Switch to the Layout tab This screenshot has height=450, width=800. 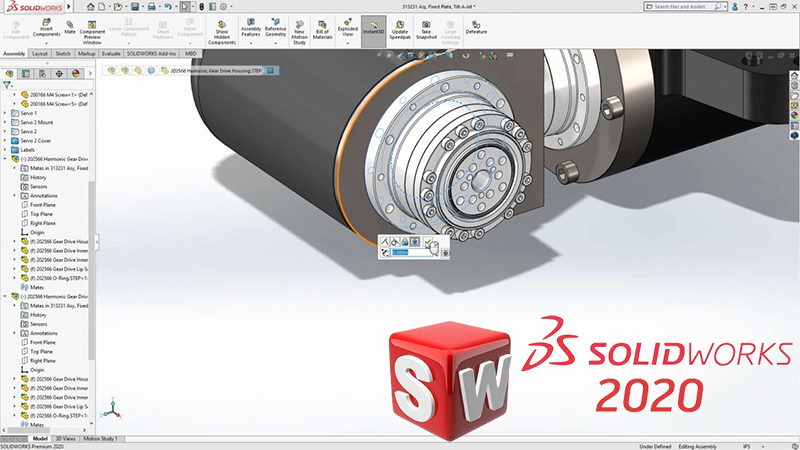(39, 54)
